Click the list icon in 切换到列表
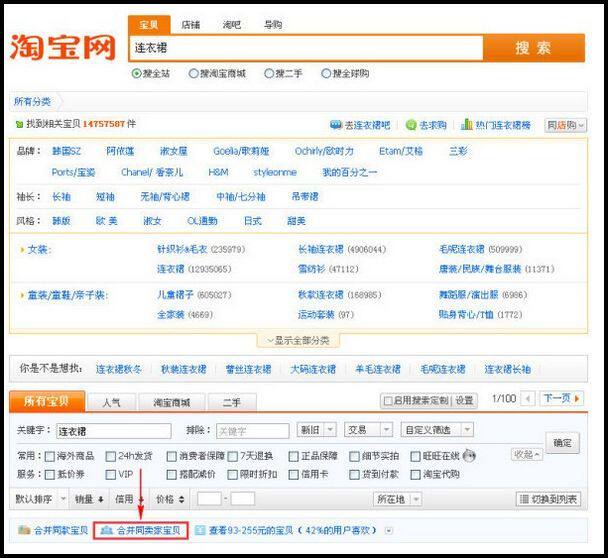 (524, 499)
